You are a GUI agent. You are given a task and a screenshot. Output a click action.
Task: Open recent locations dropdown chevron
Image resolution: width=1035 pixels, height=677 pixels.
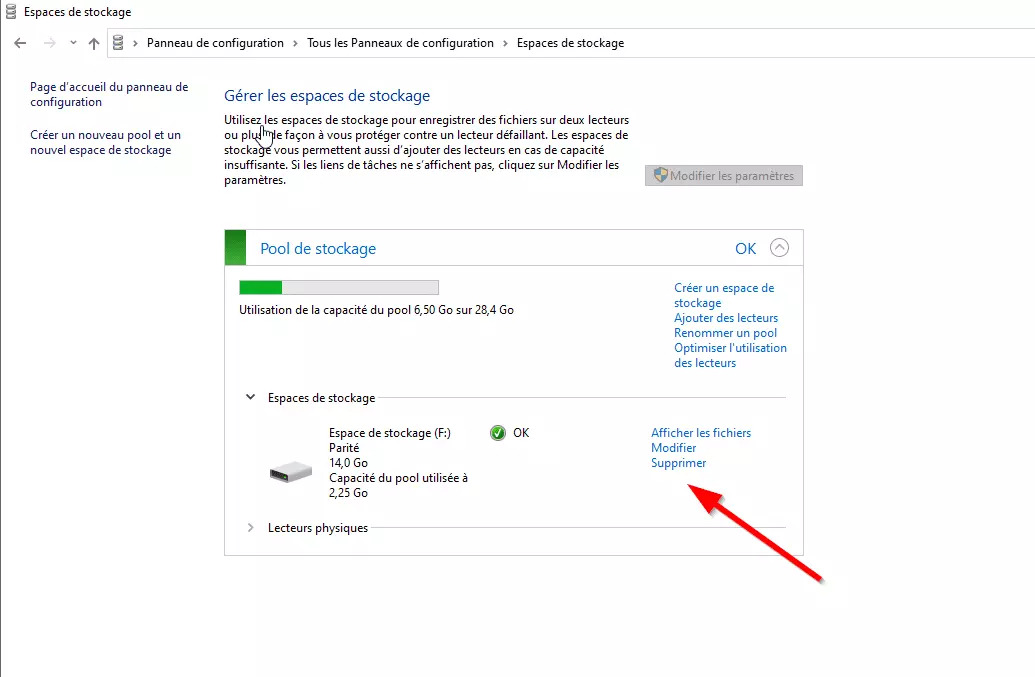click(x=73, y=43)
